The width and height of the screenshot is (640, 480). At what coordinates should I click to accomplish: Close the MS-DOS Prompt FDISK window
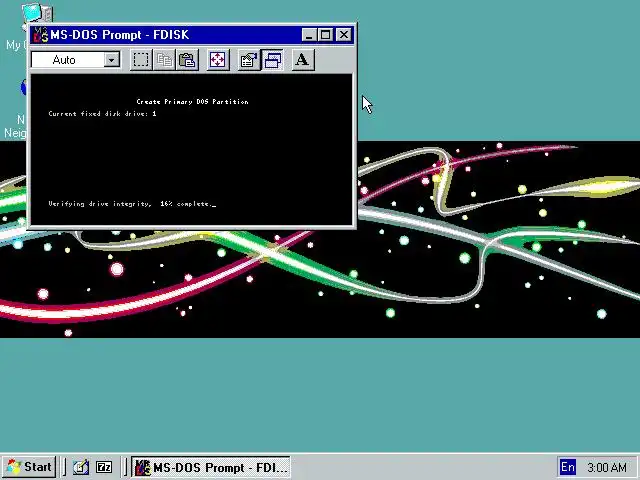[344, 35]
